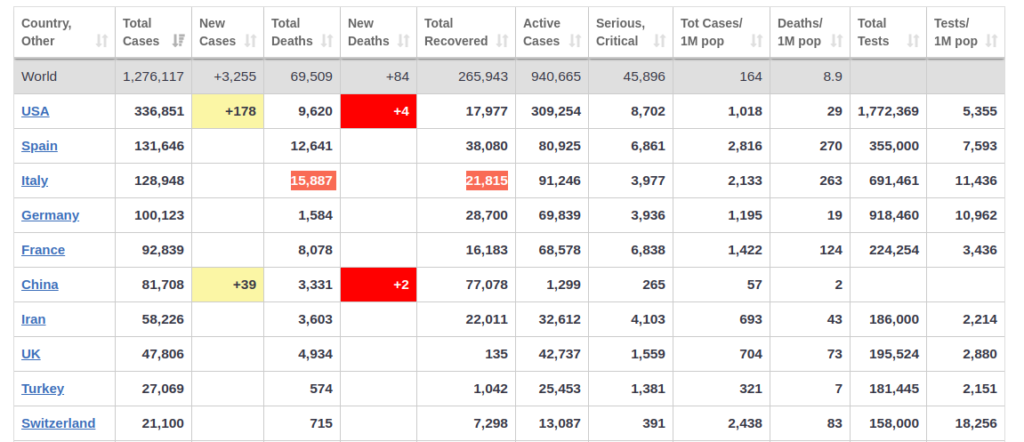Sort by Active Cases arrow icon
Viewport: 1024px width, 442px height.
coord(575,41)
